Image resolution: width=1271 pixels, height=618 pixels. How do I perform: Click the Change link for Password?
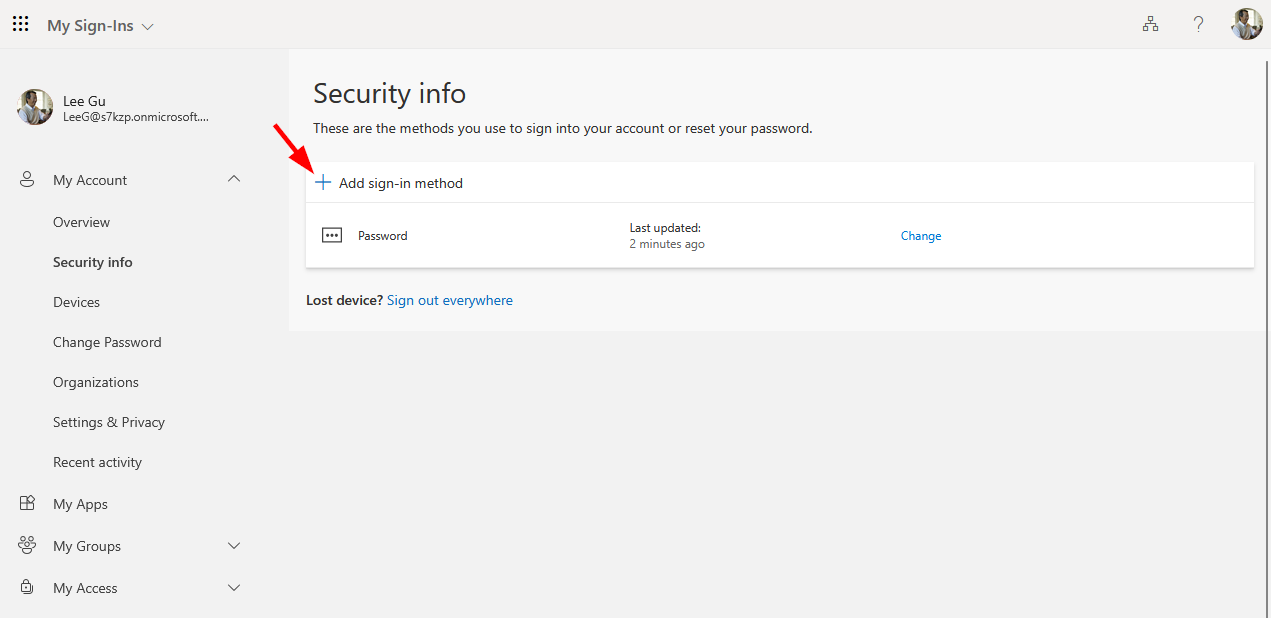pos(921,236)
